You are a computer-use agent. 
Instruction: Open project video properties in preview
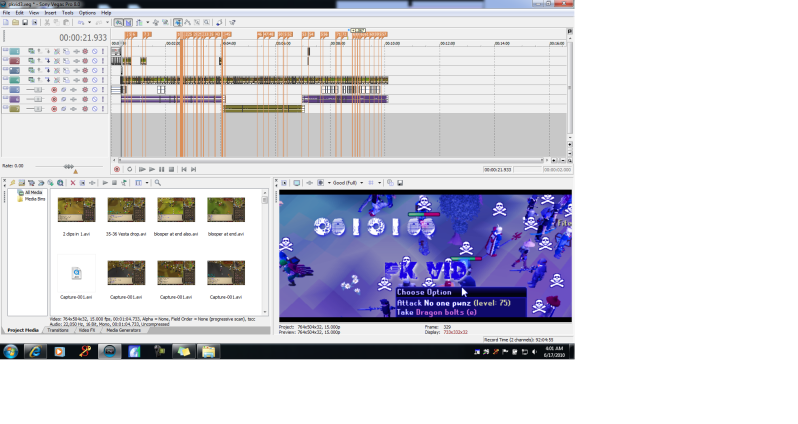283,183
